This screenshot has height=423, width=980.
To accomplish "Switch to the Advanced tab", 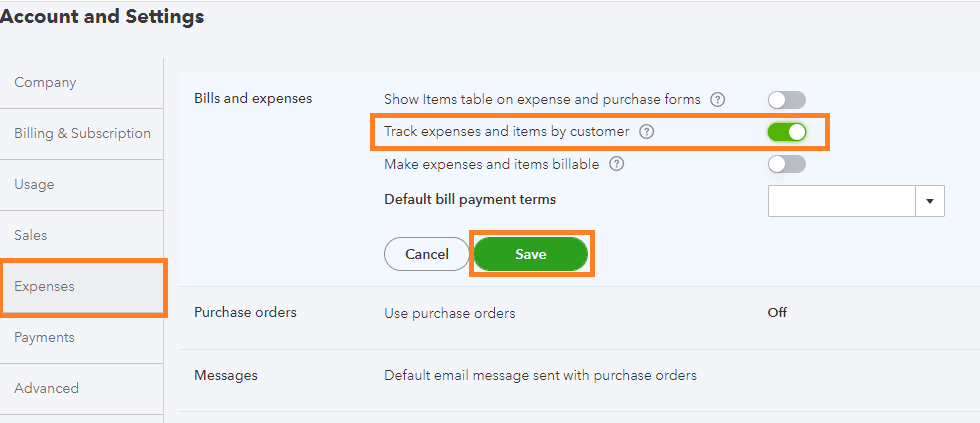I will tap(46, 389).
